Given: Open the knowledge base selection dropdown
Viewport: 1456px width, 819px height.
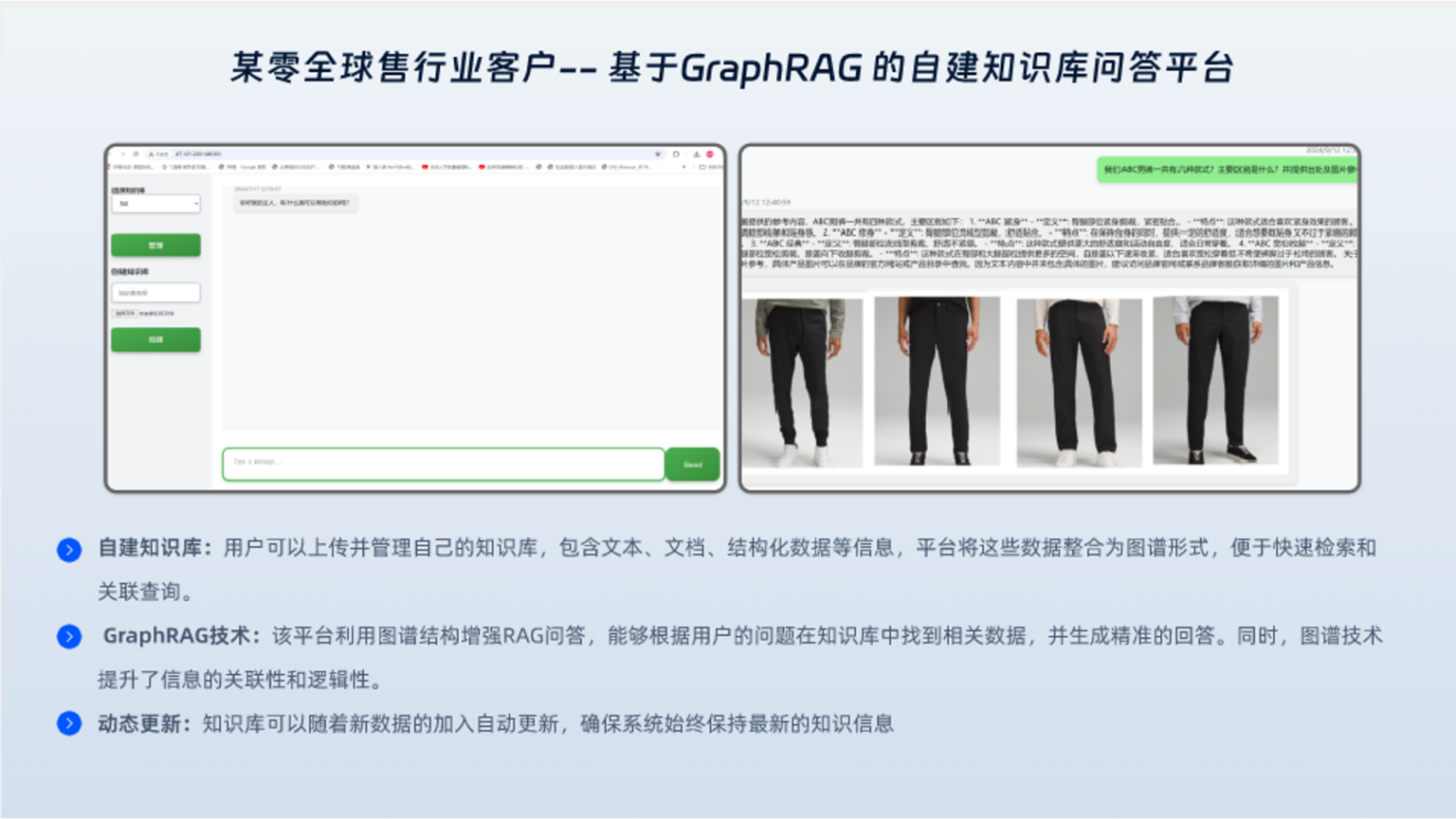Looking at the screenshot, I should (x=155, y=204).
